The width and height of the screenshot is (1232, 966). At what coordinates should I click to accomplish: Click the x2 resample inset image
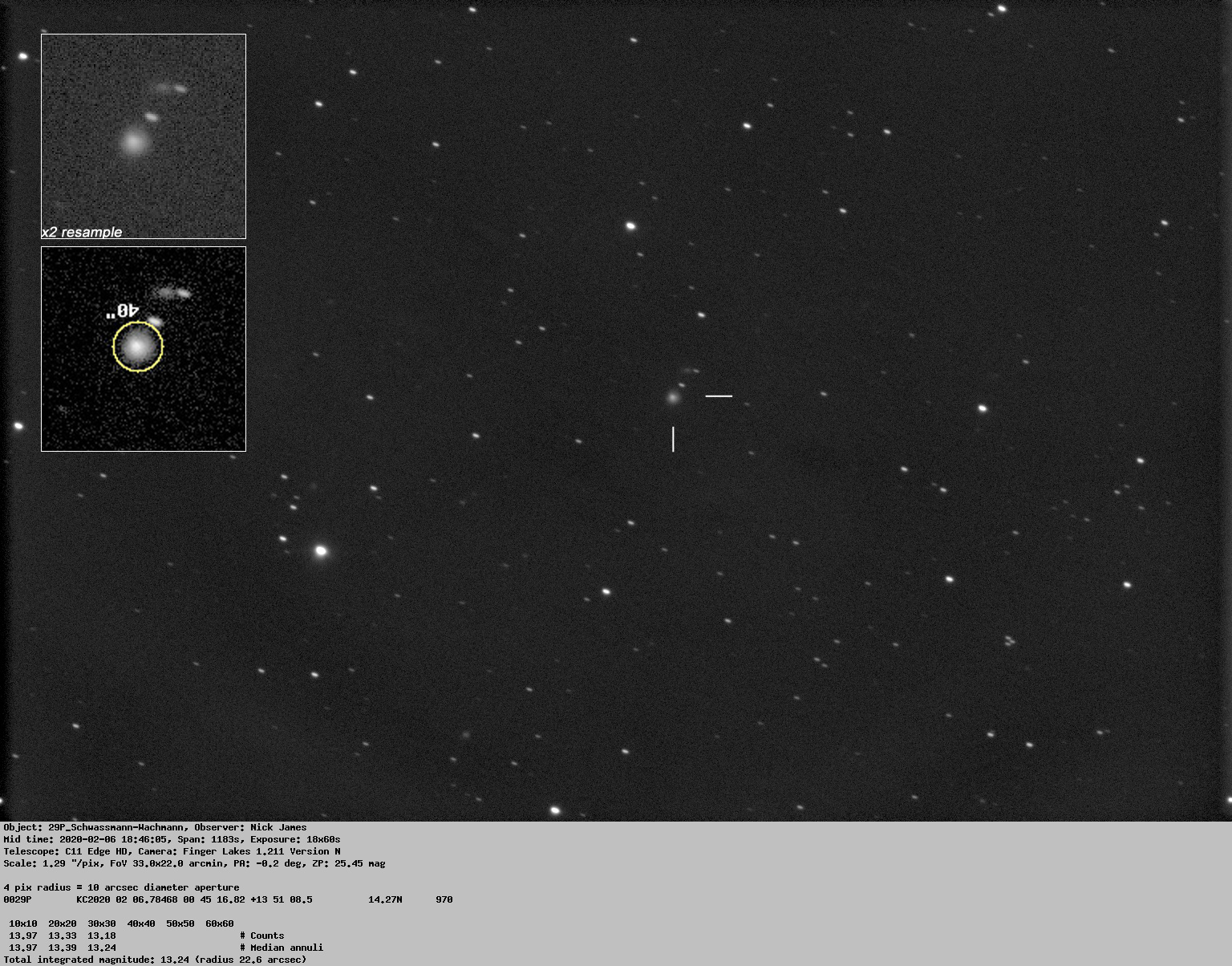[x=144, y=136]
